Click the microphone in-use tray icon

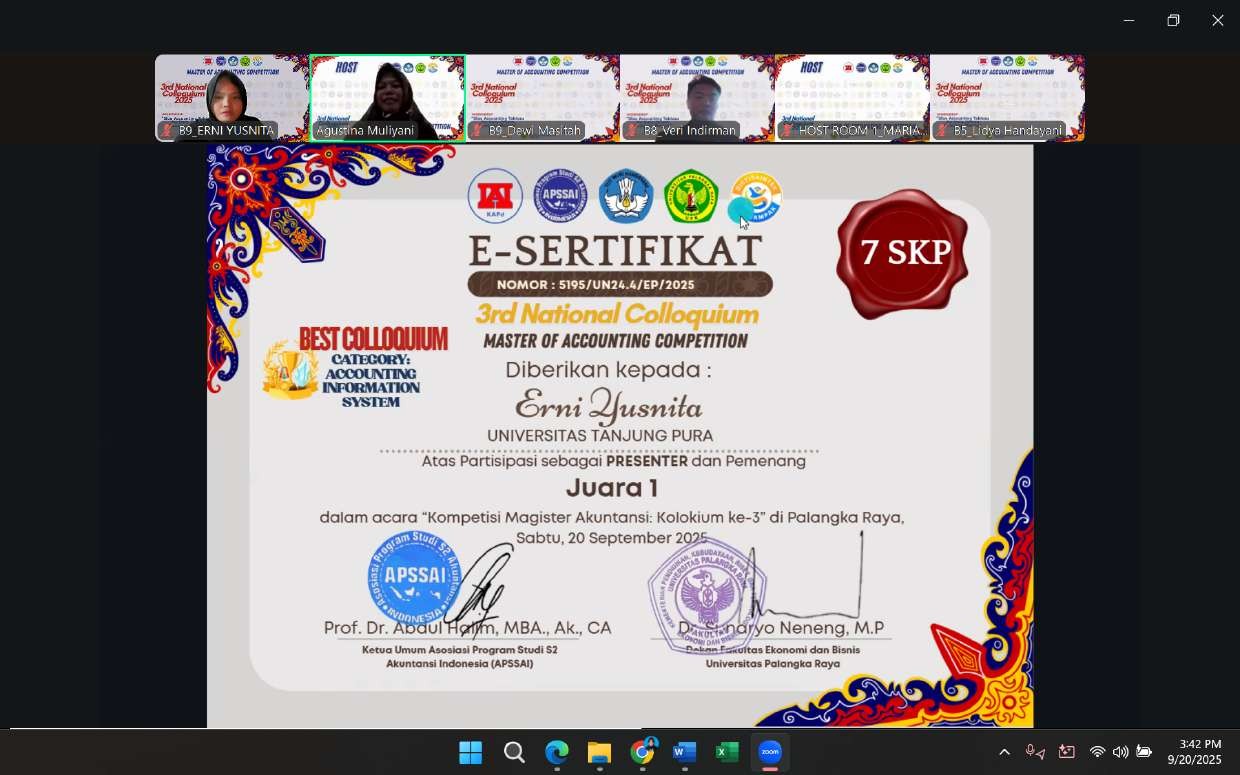tap(1035, 752)
